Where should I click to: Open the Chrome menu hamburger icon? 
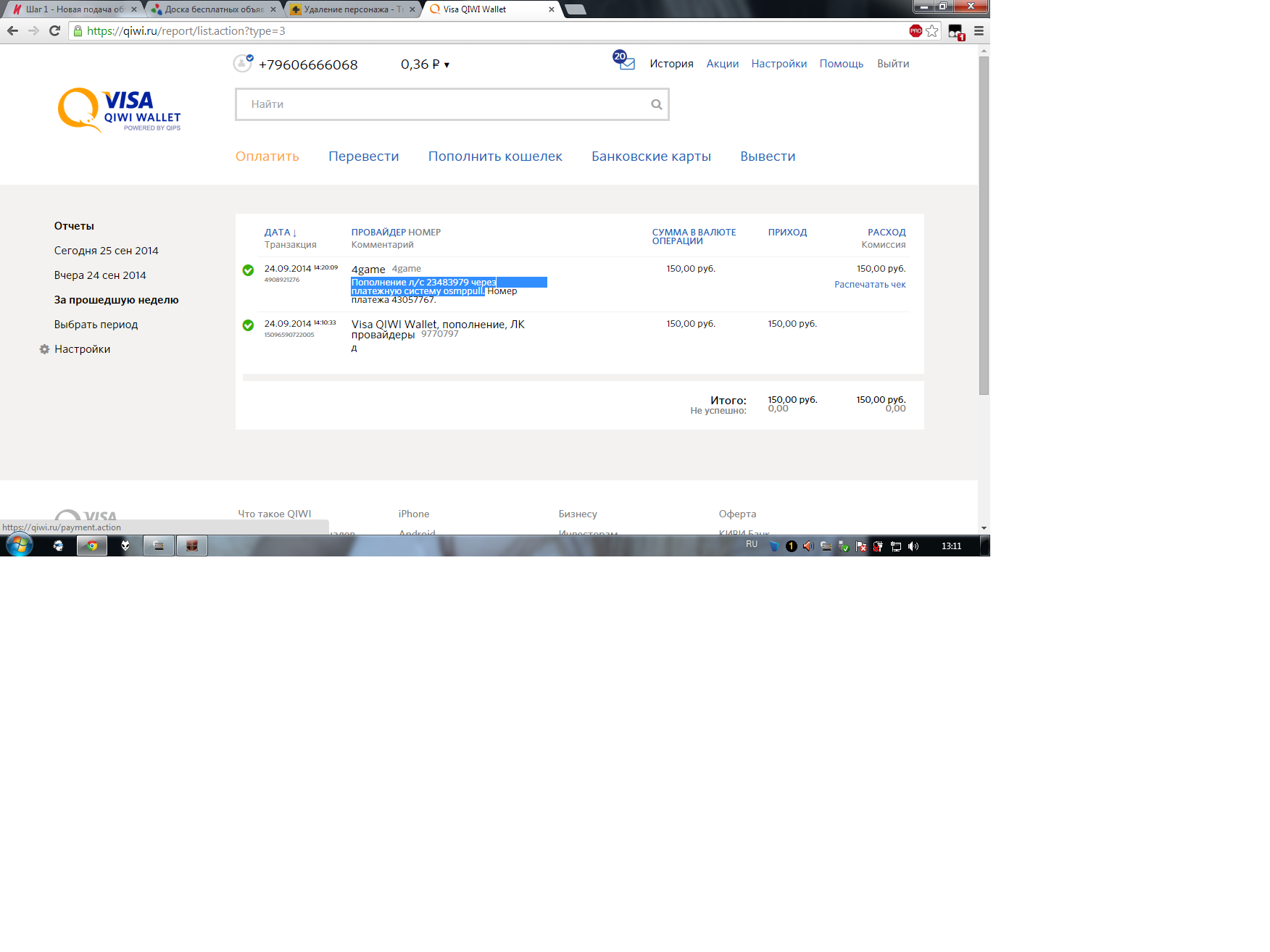(x=979, y=30)
